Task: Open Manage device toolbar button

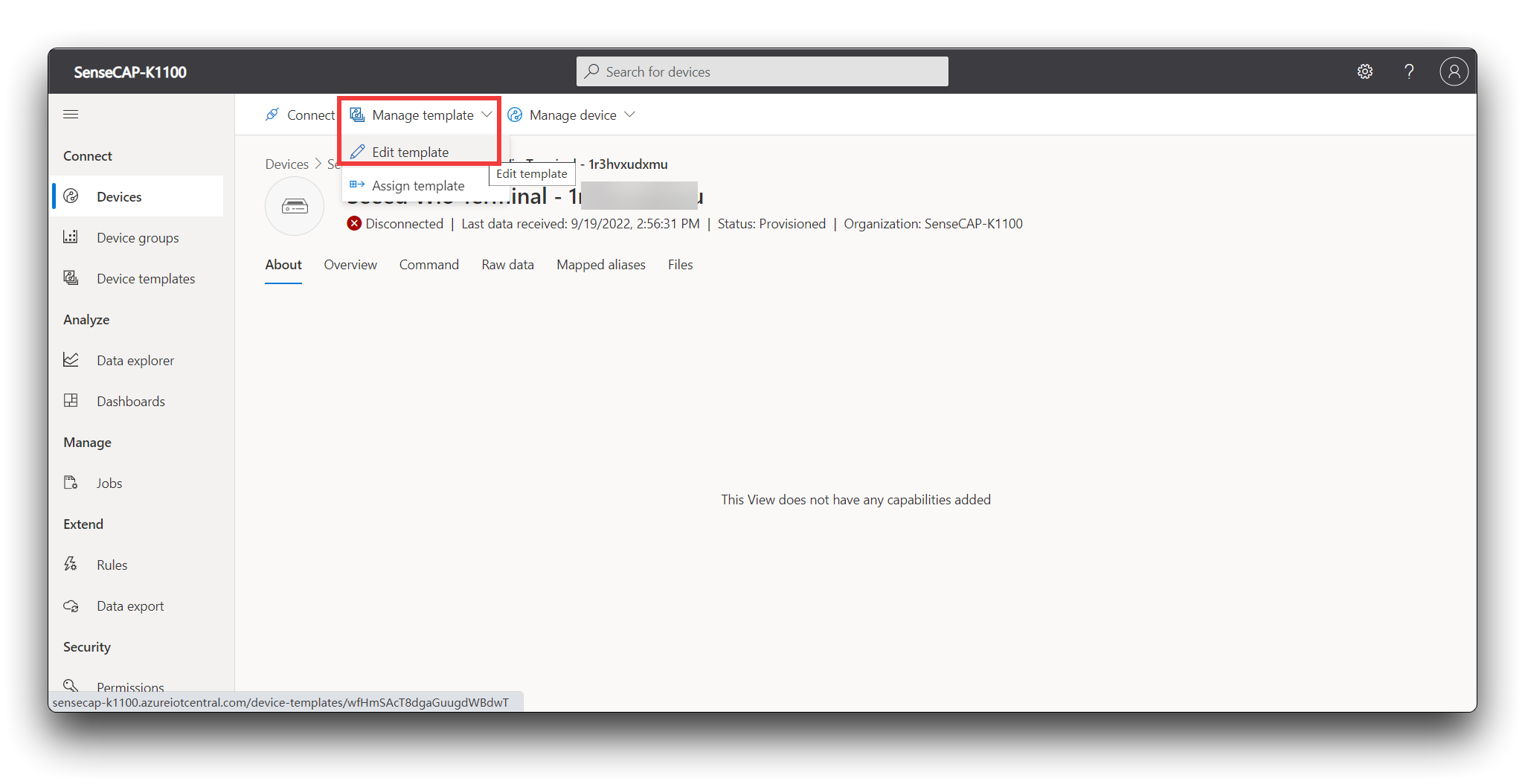Action: (571, 115)
